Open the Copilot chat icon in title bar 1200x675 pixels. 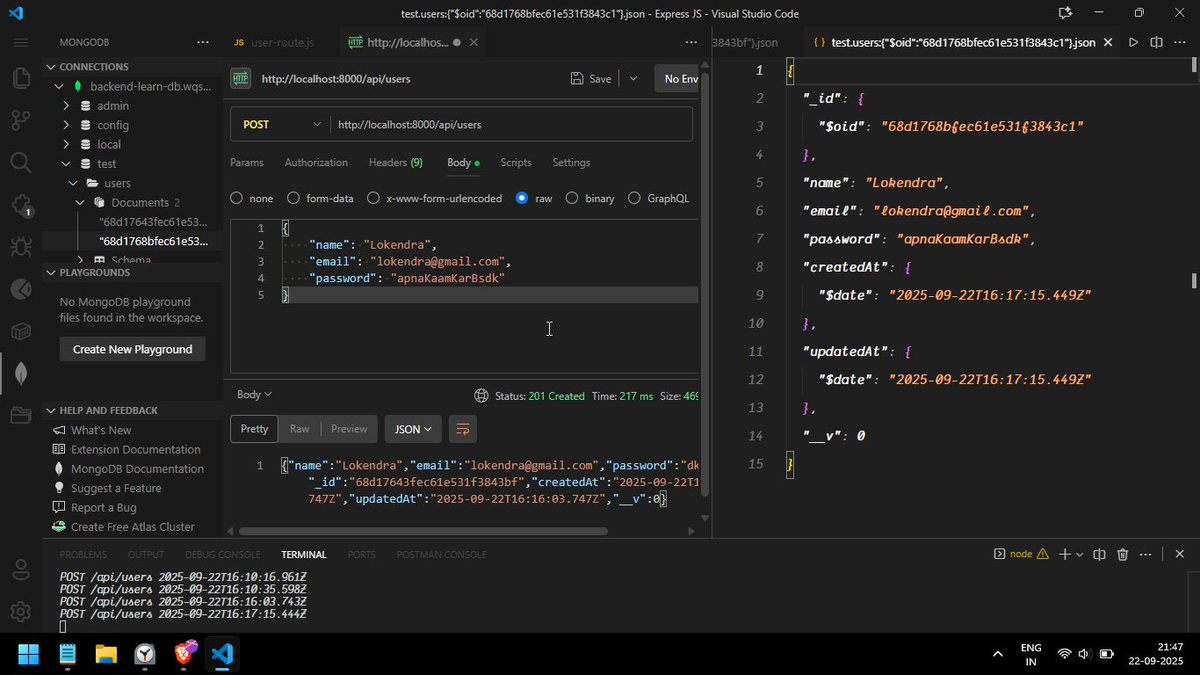pyautogui.click(x=1065, y=13)
